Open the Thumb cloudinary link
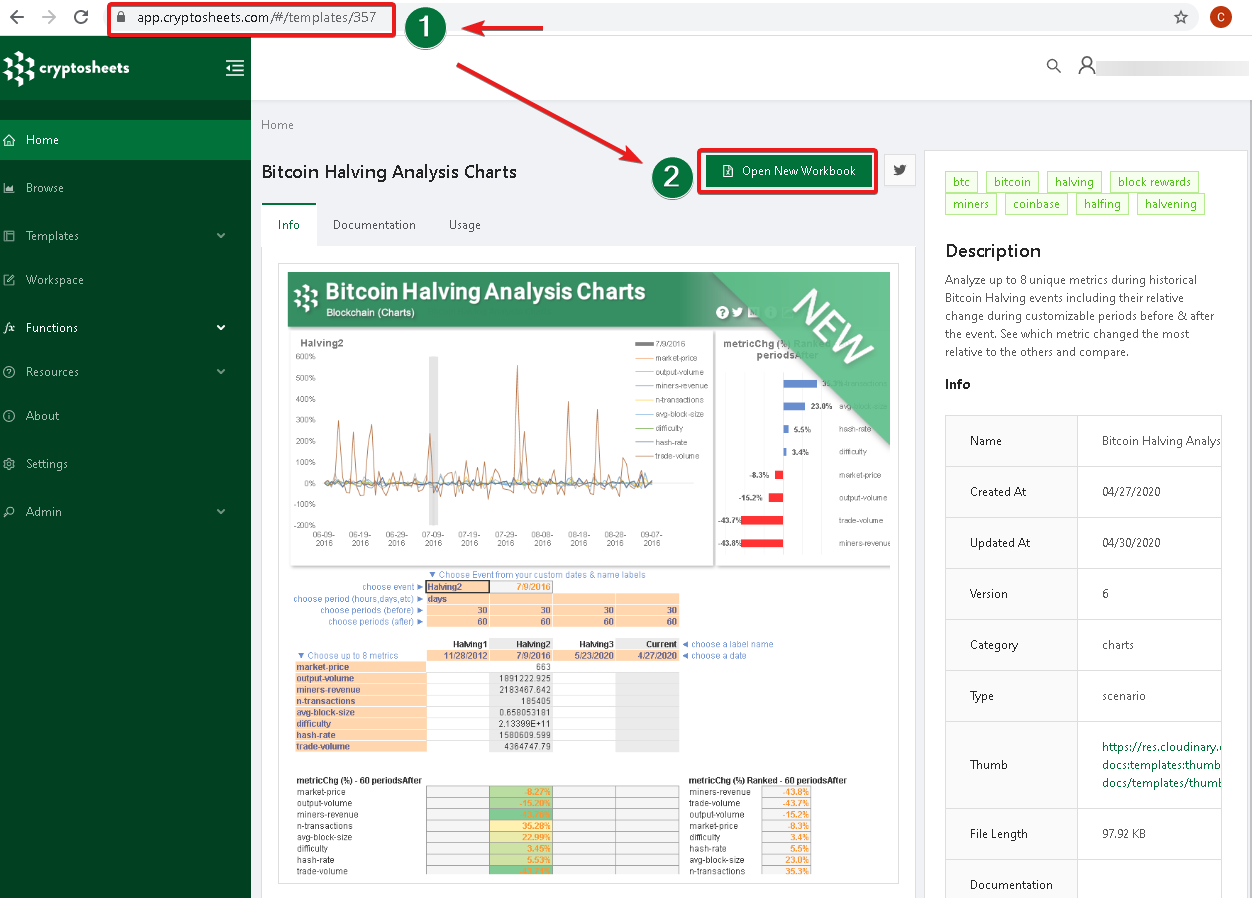 (x=1161, y=765)
